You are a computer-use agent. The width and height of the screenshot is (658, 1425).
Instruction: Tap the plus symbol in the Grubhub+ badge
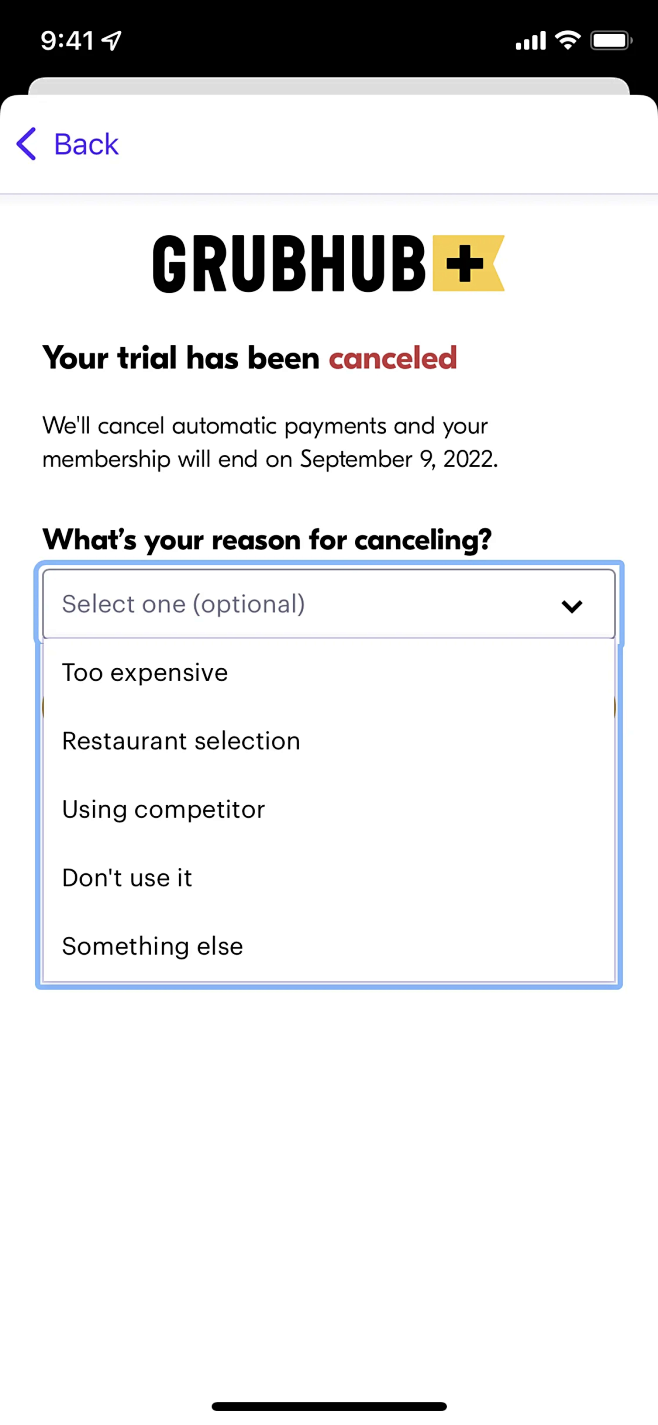tap(465, 262)
